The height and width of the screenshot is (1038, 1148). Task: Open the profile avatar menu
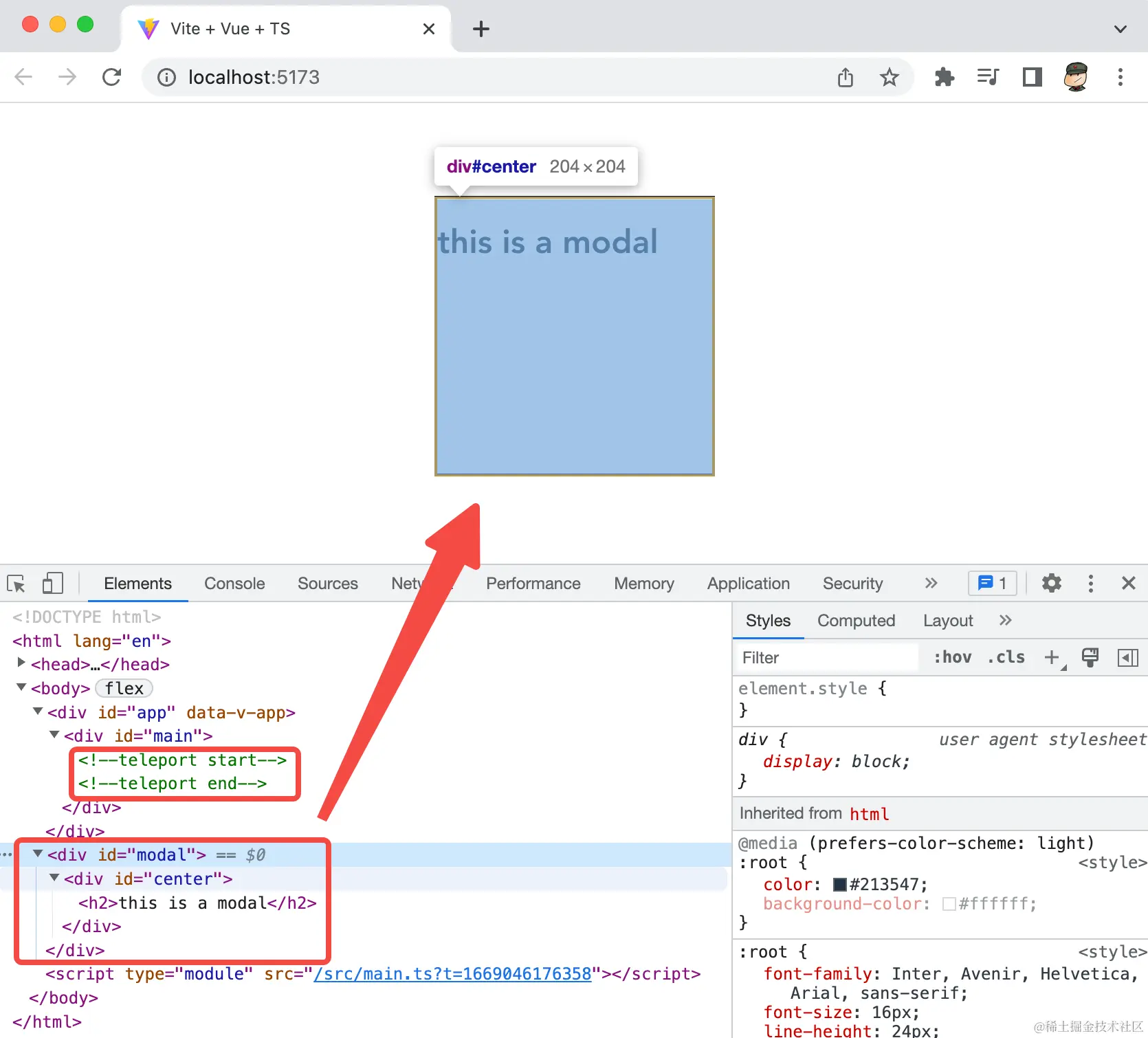pyautogui.click(x=1076, y=77)
